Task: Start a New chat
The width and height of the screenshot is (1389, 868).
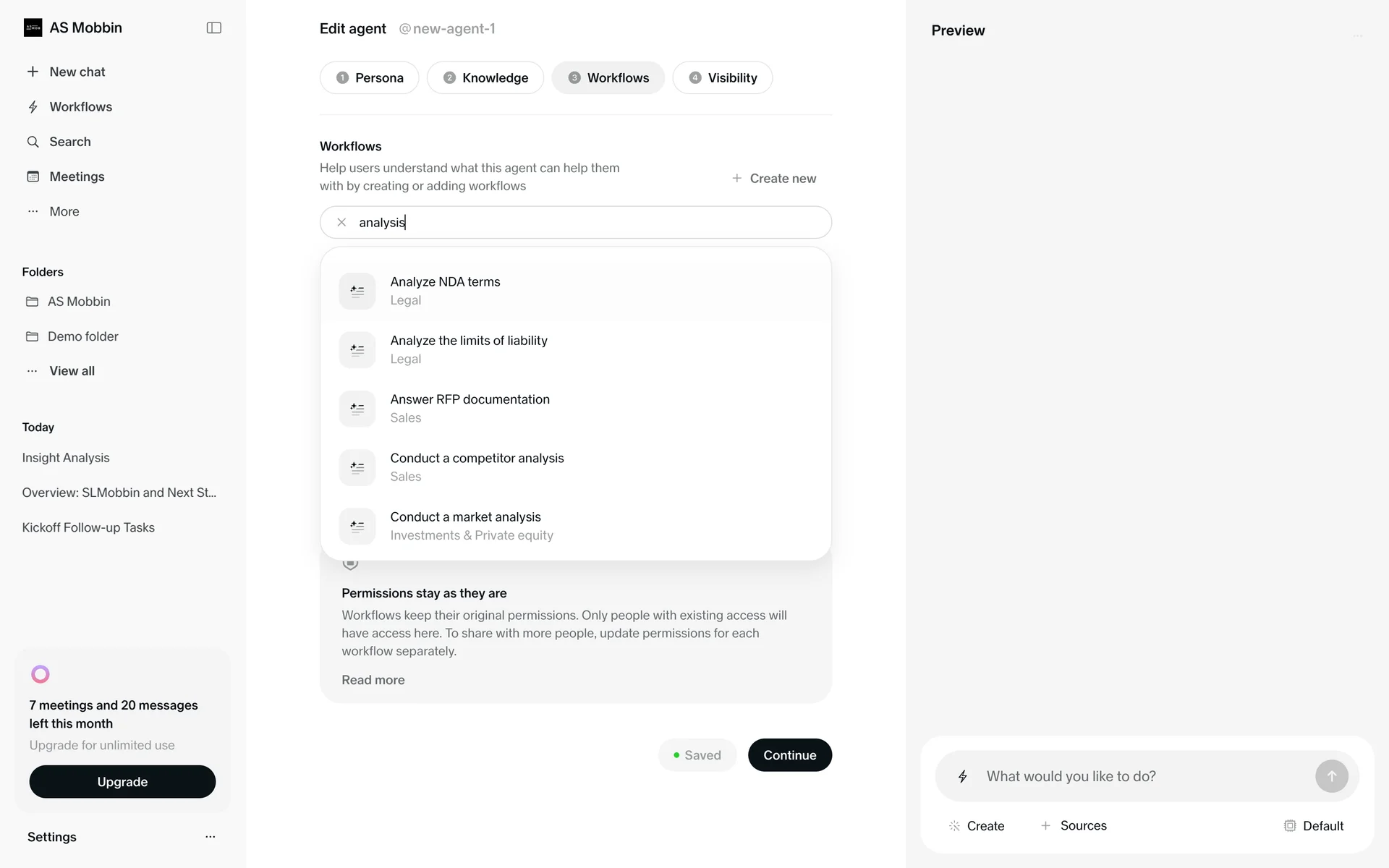Action: pos(77,72)
